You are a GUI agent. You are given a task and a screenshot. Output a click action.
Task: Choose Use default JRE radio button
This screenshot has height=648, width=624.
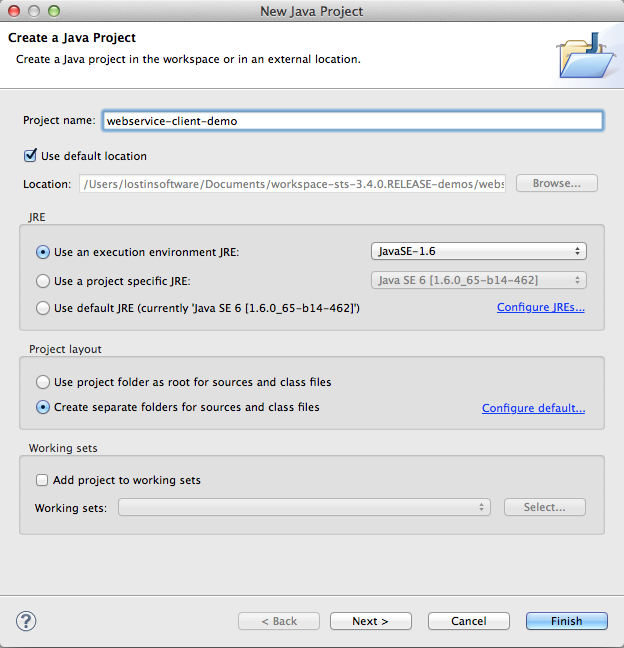[43, 308]
